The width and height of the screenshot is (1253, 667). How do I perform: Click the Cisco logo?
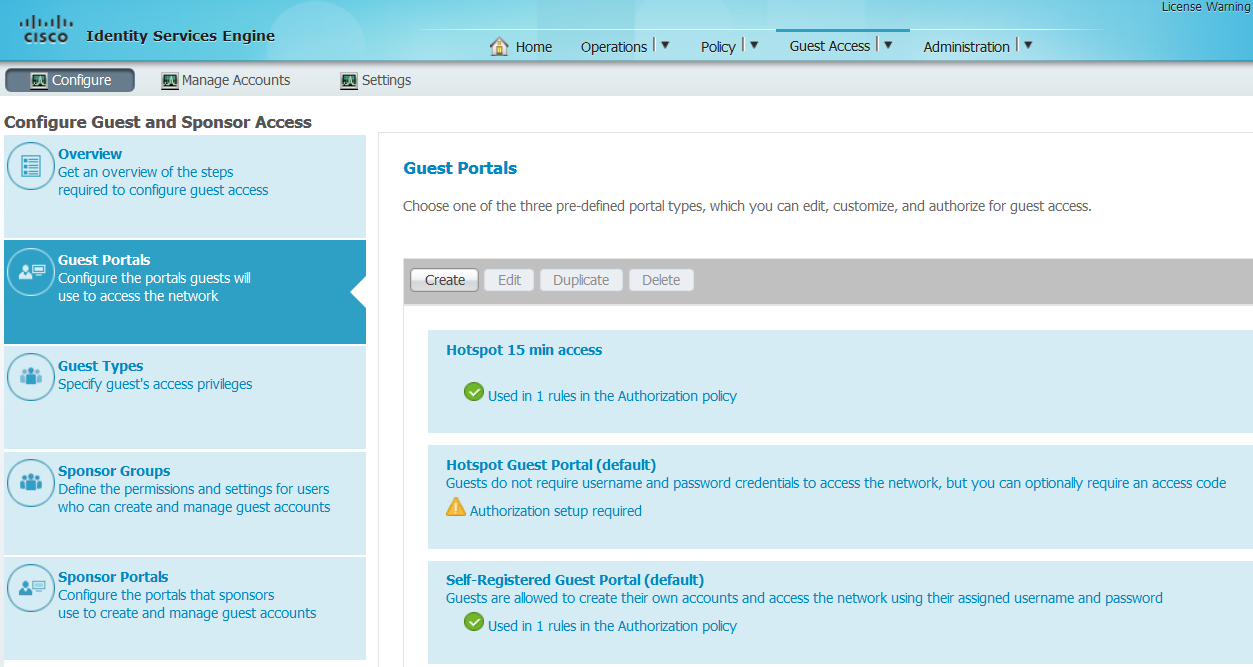46,30
